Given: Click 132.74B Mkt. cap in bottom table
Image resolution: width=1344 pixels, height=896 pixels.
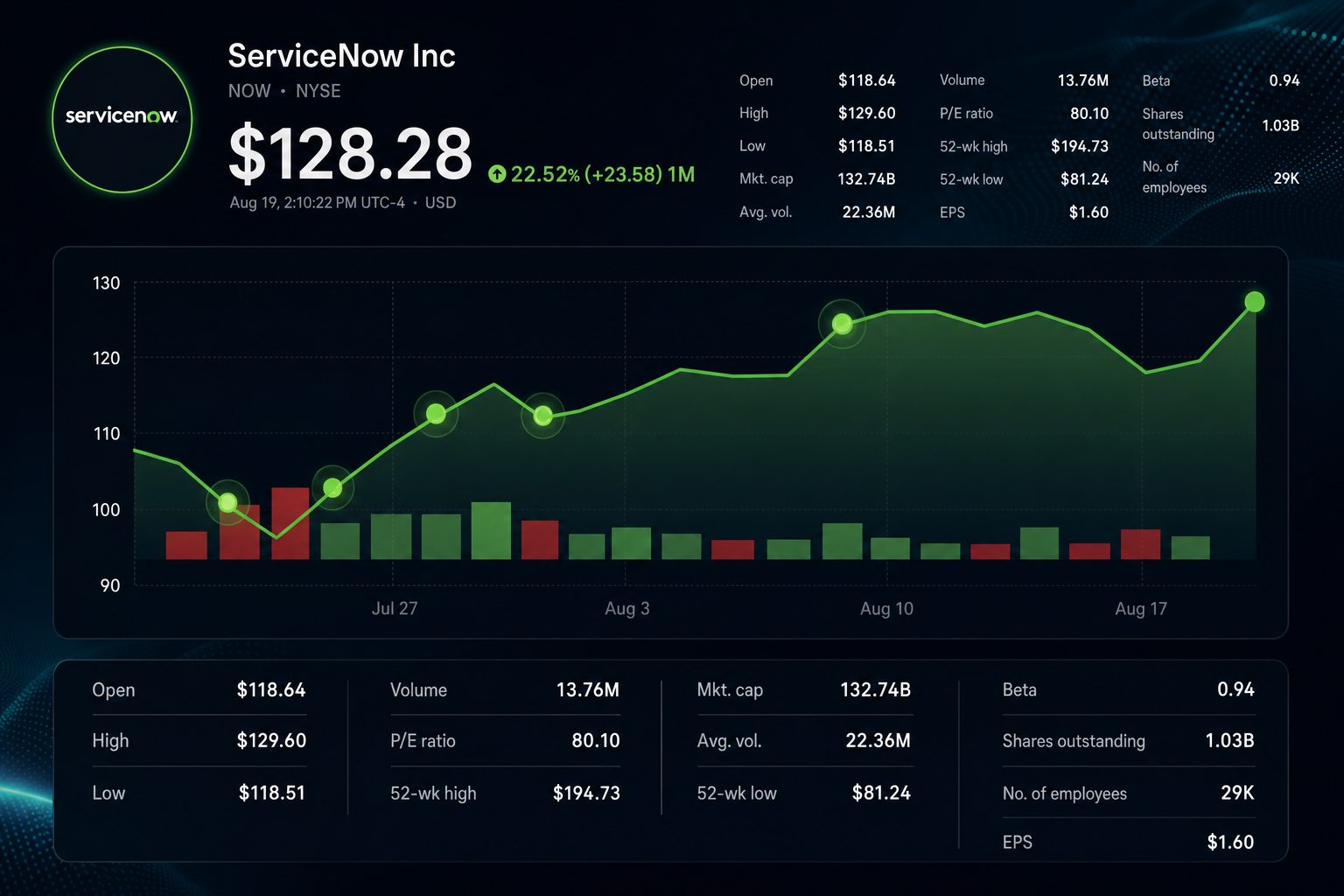Looking at the screenshot, I should click(876, 690).
